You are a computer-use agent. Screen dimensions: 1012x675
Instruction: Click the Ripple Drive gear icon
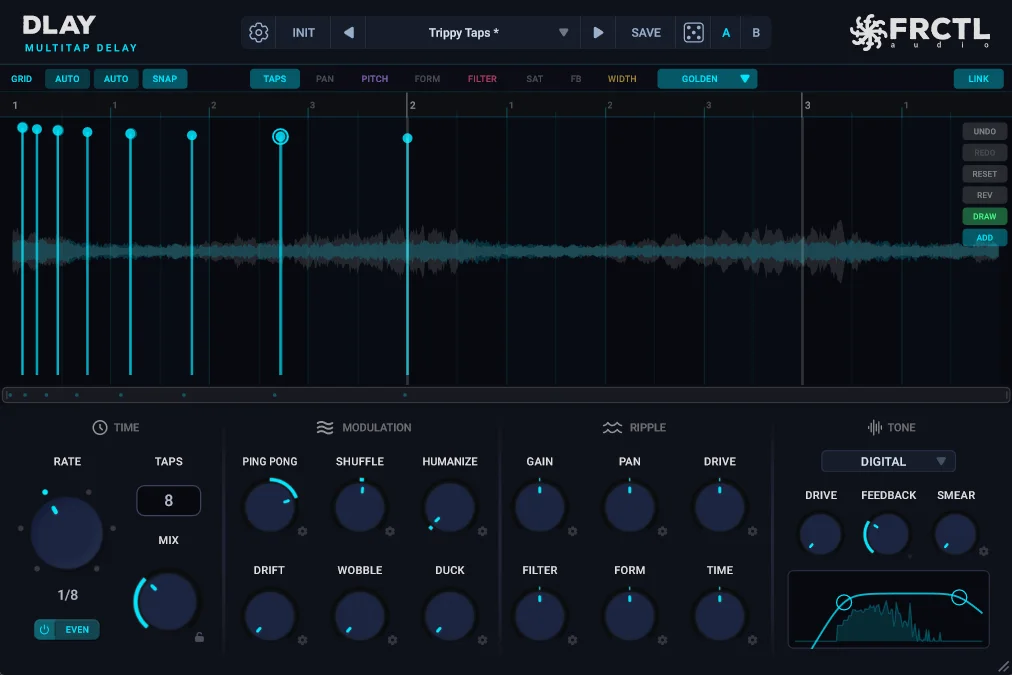(x=753, y=531)
